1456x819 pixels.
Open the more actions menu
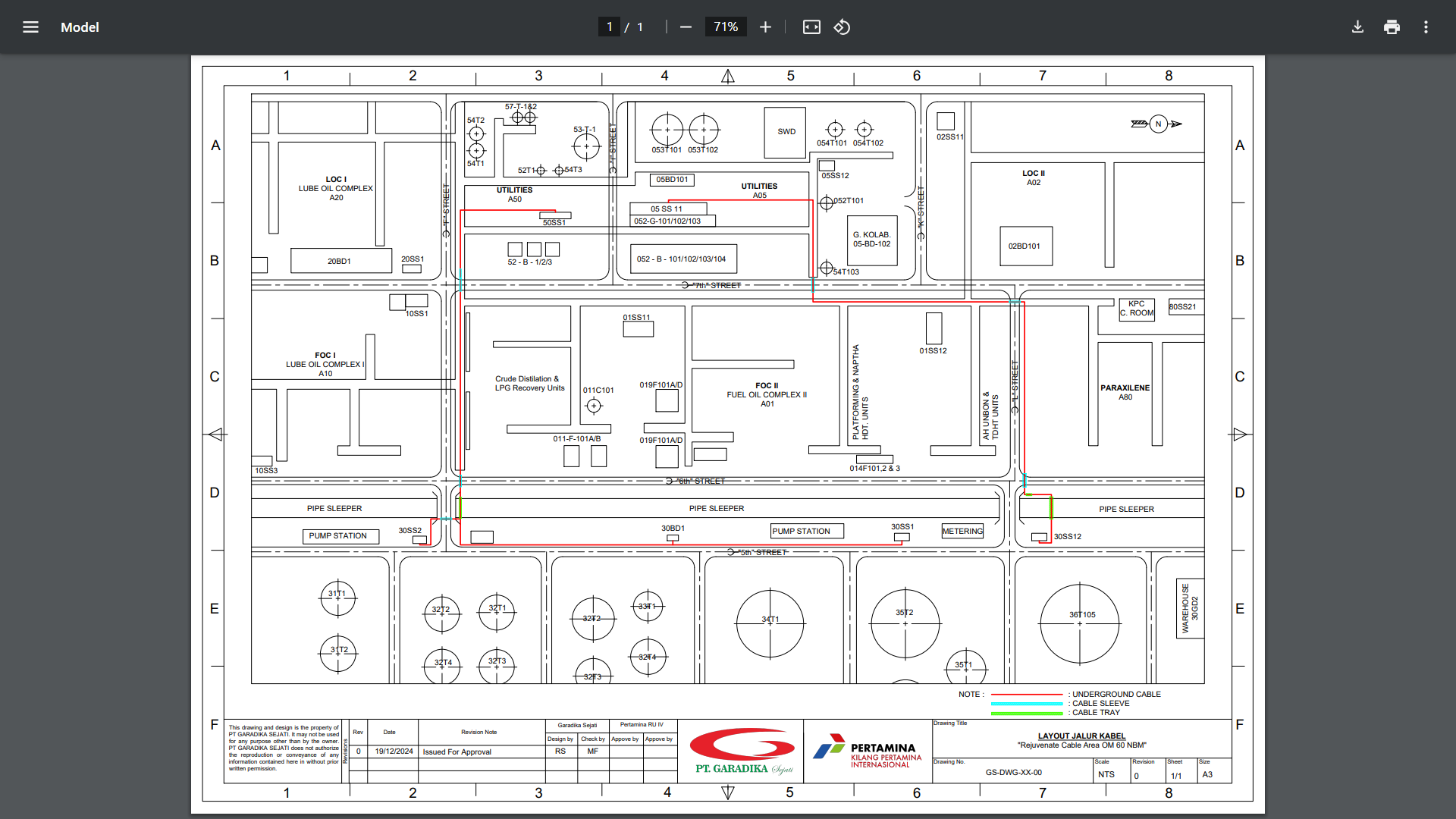click(x=1426, y=27)
